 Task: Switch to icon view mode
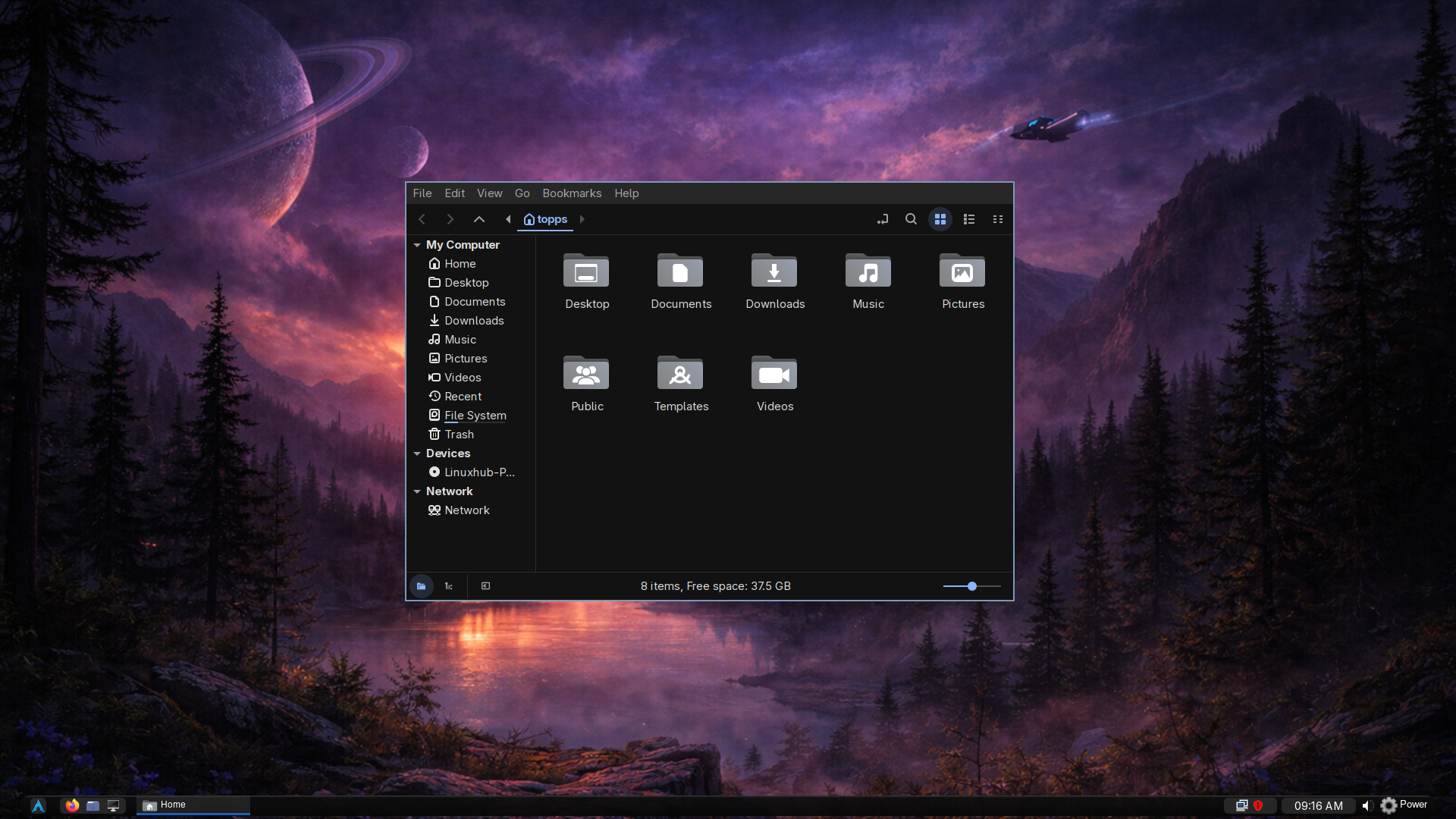(940, 219)
